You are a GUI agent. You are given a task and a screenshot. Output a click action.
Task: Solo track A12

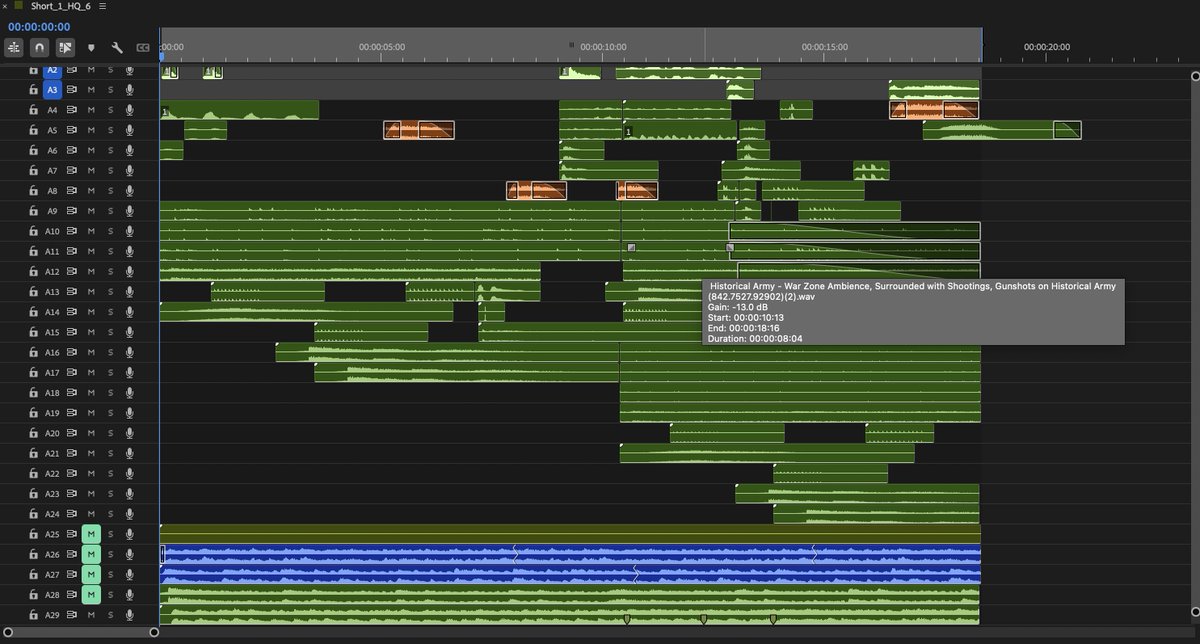pos(110,271)
